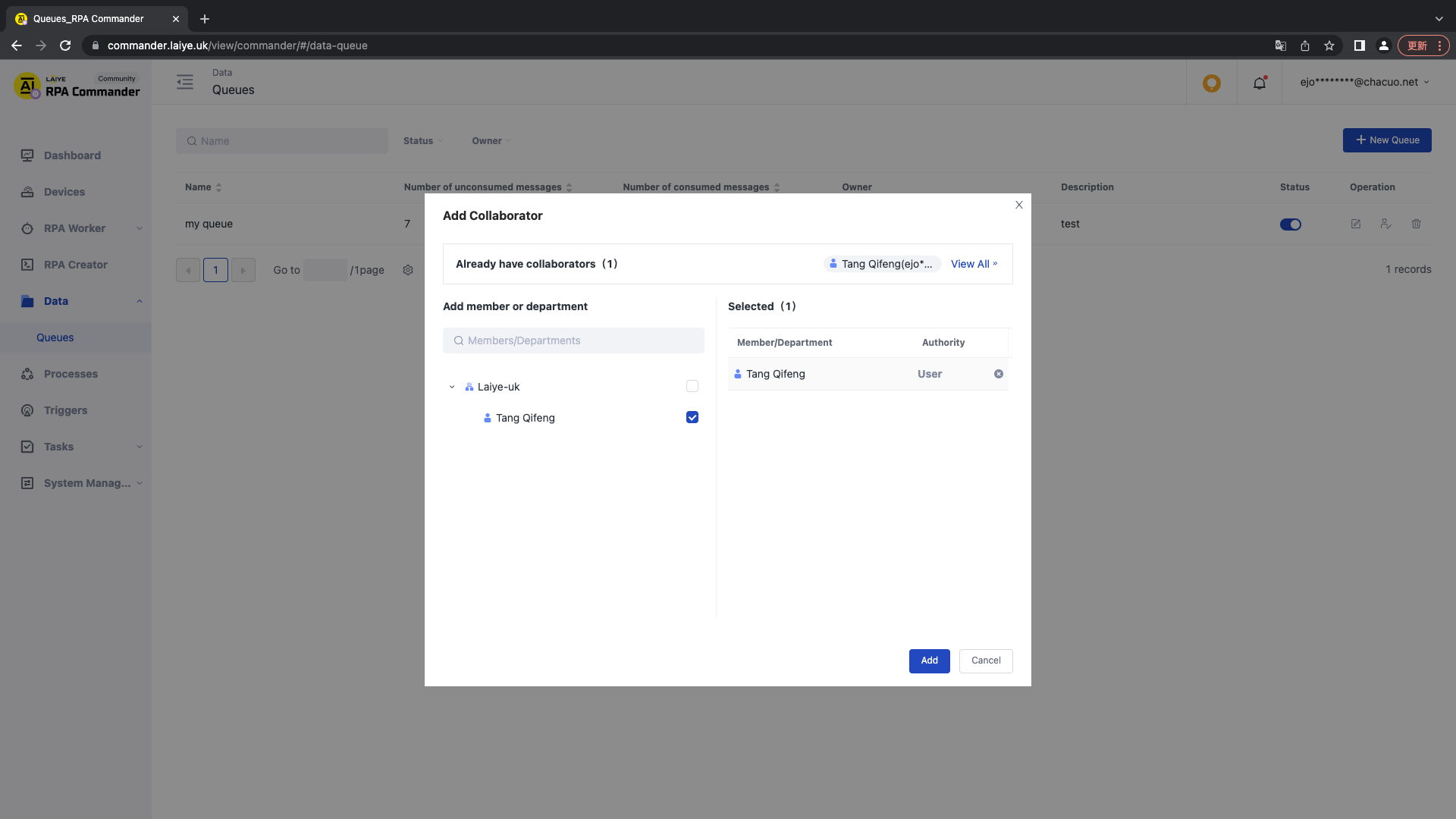The height and width of the screenshot is (819, 1456).
Task: Click the Members/Departments search field
Action: click(573, 340)
